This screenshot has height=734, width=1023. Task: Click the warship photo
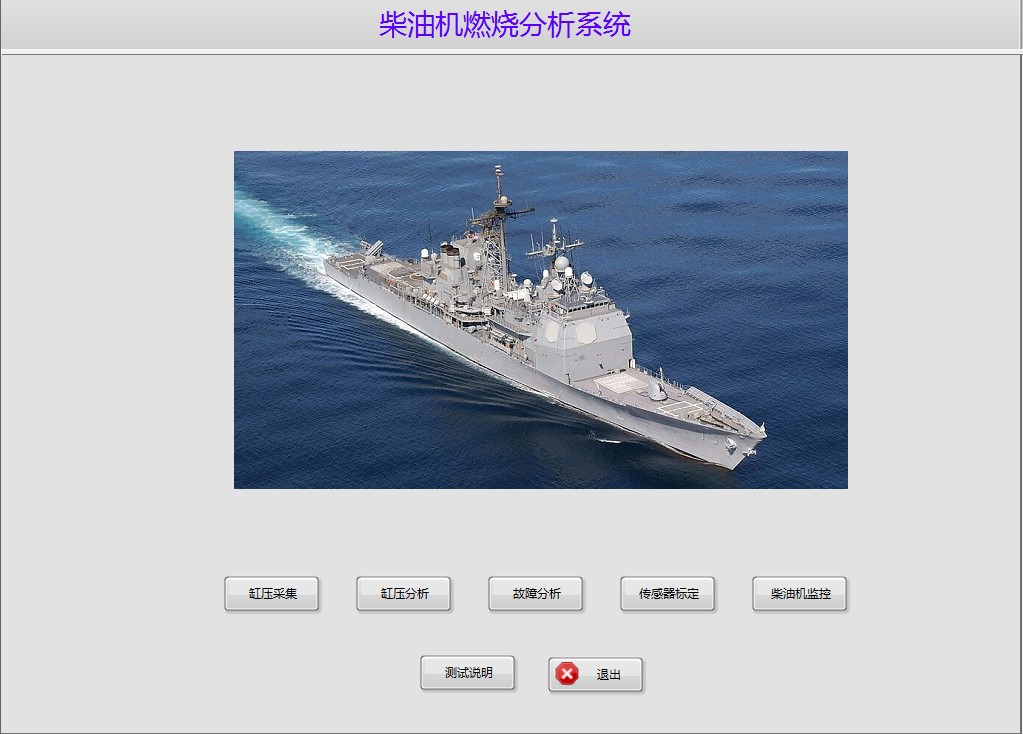tap(541, 320)
